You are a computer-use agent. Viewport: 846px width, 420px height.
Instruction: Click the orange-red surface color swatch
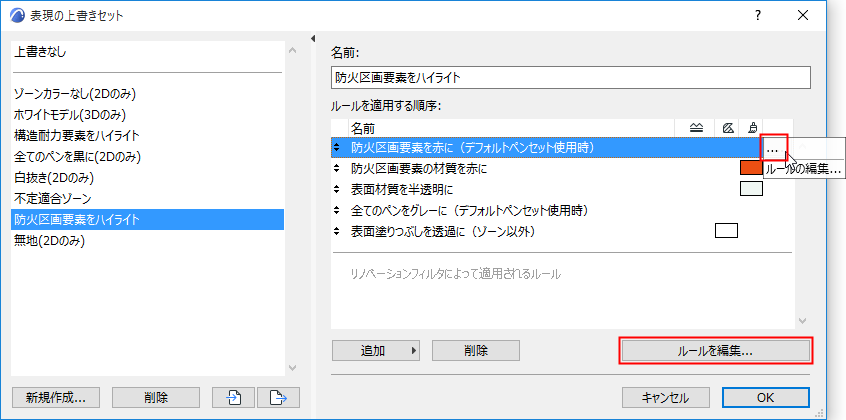point(751,168)
